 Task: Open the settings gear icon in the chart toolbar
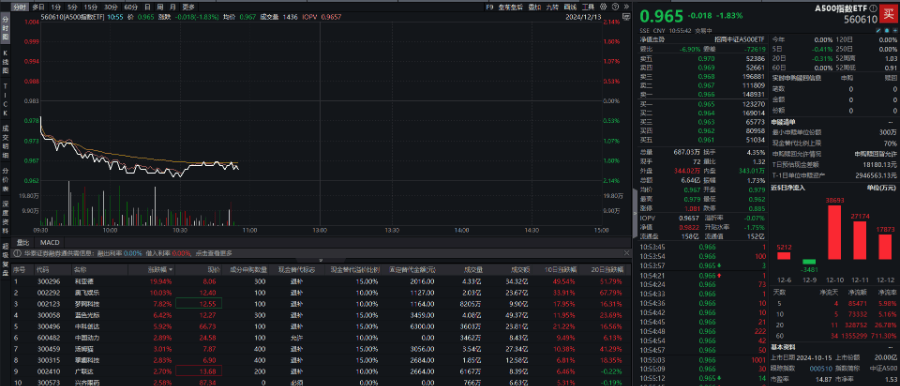point(603,7)
